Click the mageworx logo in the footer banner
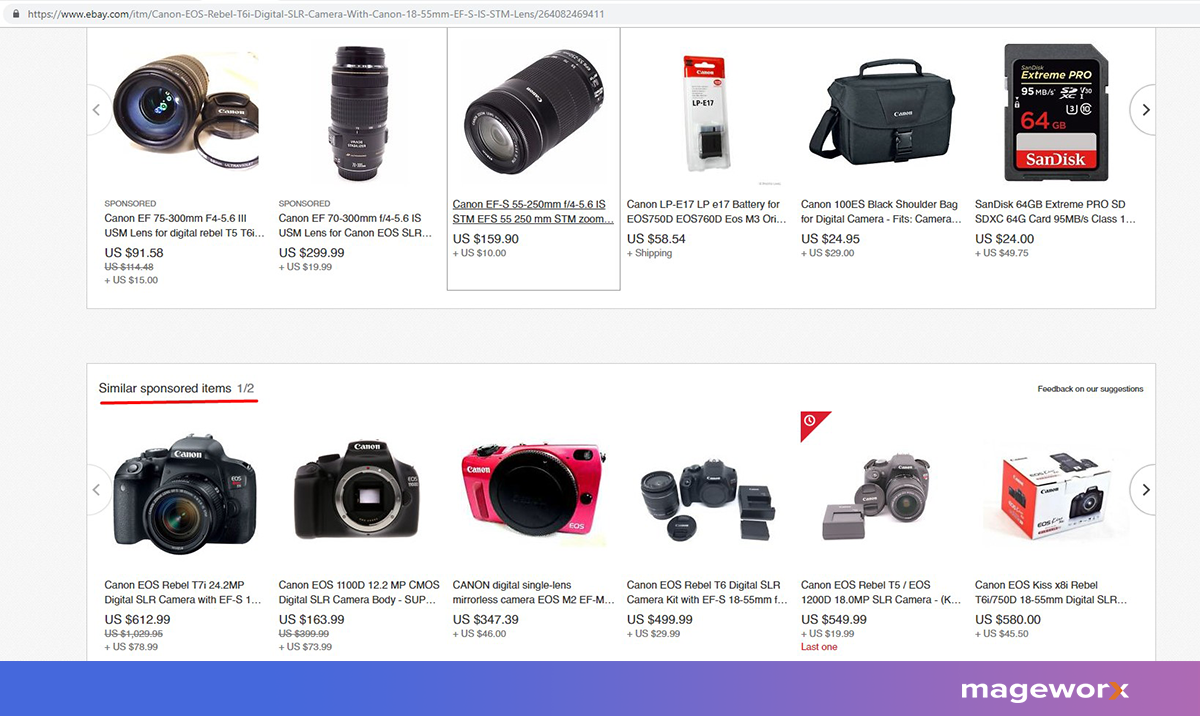The height and width of the screenshot is (716, 1200). [1044, 690]
